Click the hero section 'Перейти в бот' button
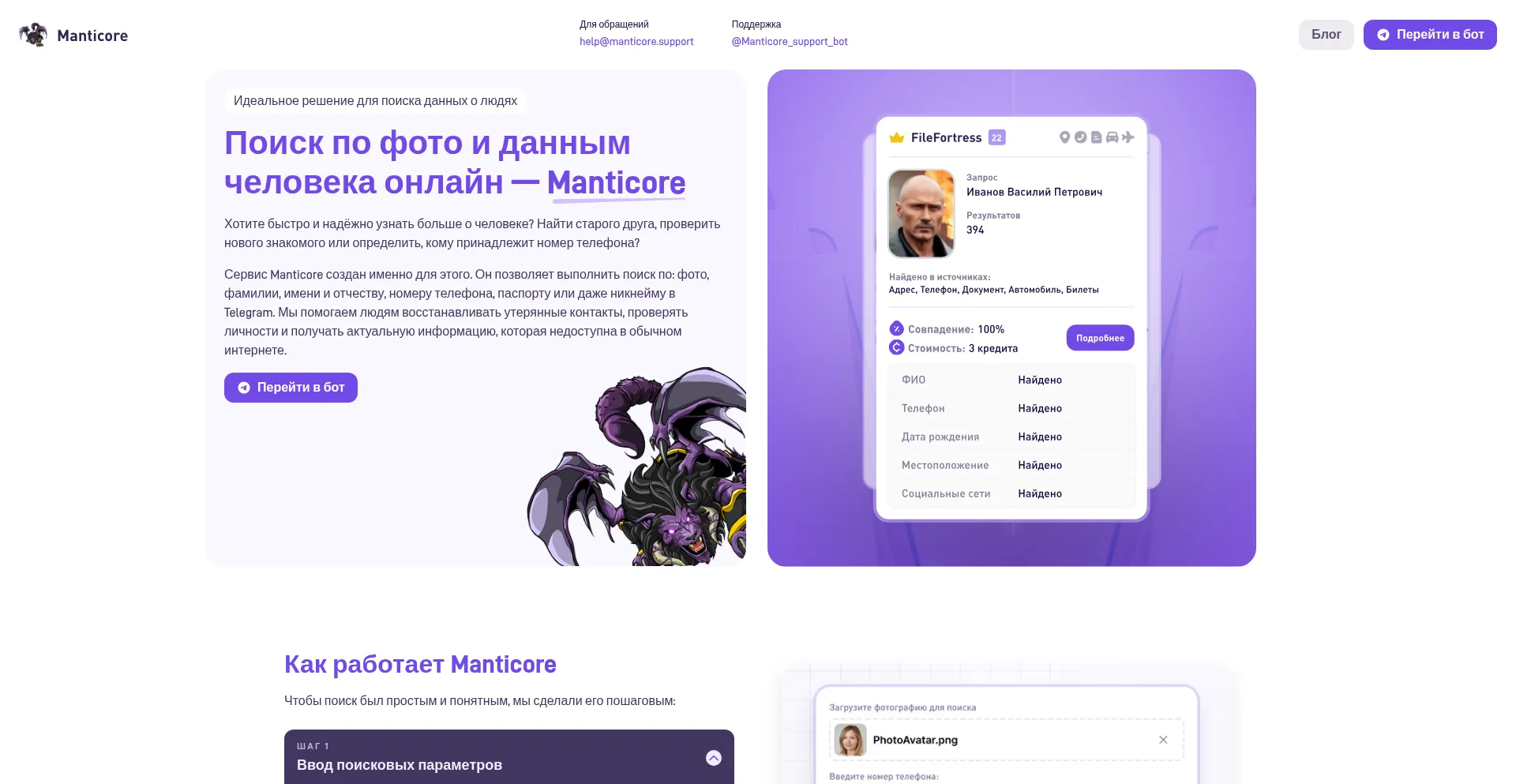This screenshot has height=784, width=1516. (x=291, y=388)
